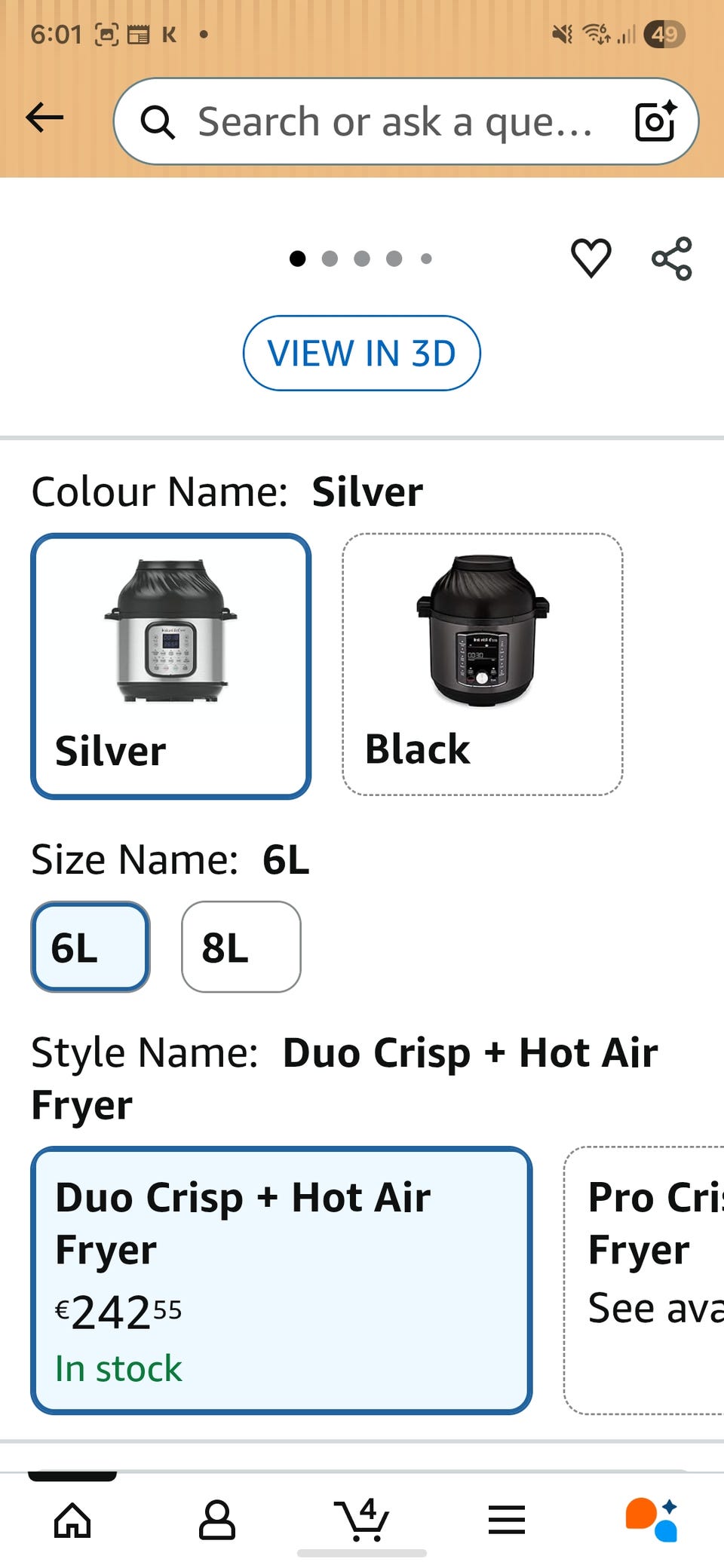The image size is (724, 1568).
Task: Choose the 6L size option
Action: [90, 947]
